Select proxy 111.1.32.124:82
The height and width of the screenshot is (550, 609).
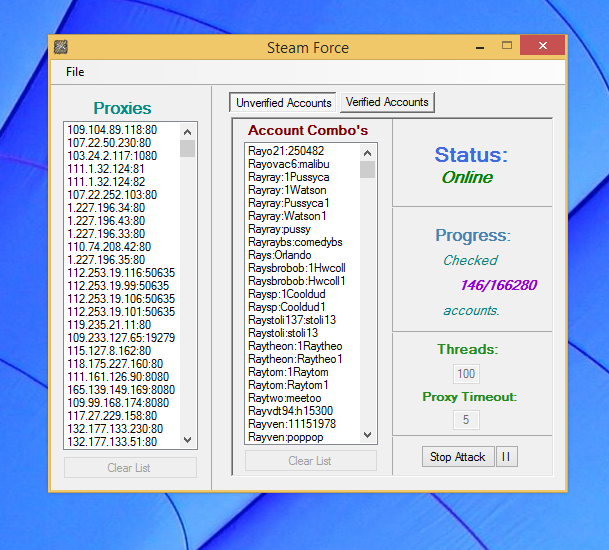click(106, 182)
